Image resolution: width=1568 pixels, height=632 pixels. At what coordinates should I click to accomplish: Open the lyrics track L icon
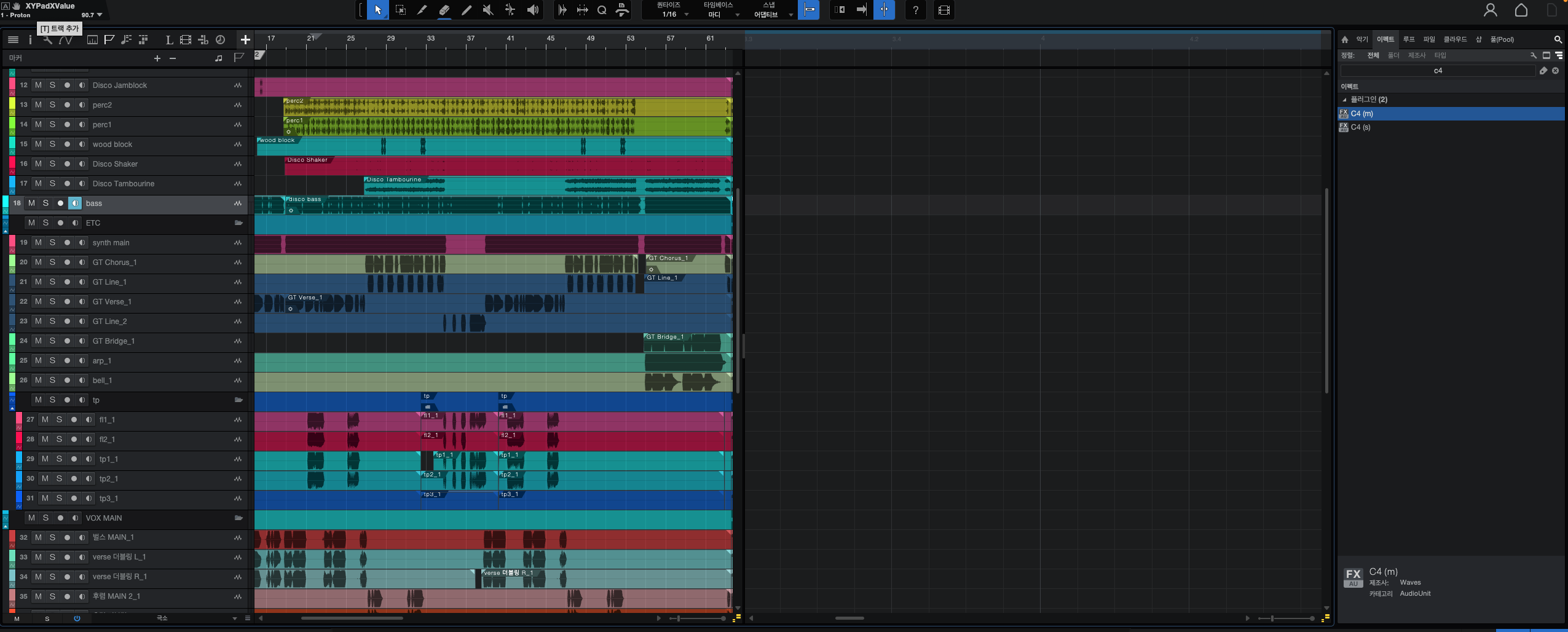pyautogui.click(x=169, y=39)
